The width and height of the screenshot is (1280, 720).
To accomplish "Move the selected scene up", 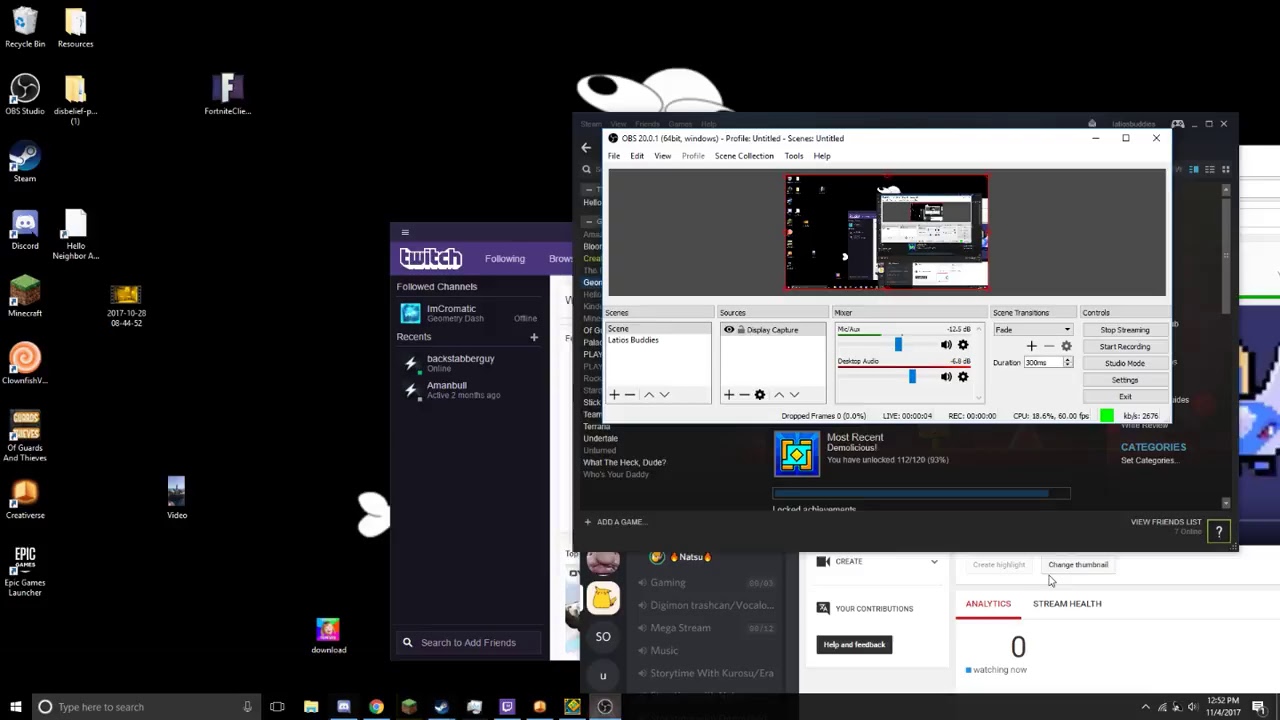I will pos(649,395).
